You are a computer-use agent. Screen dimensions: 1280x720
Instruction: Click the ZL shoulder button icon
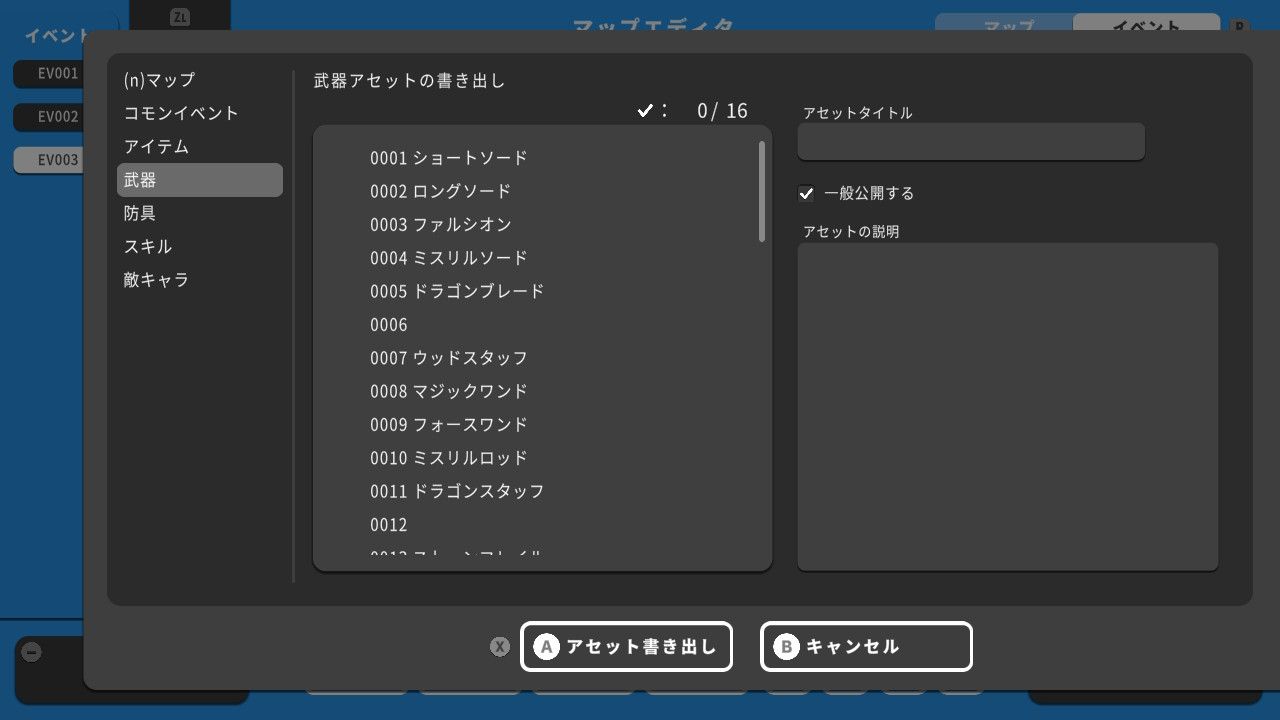[x=182, y=16]
